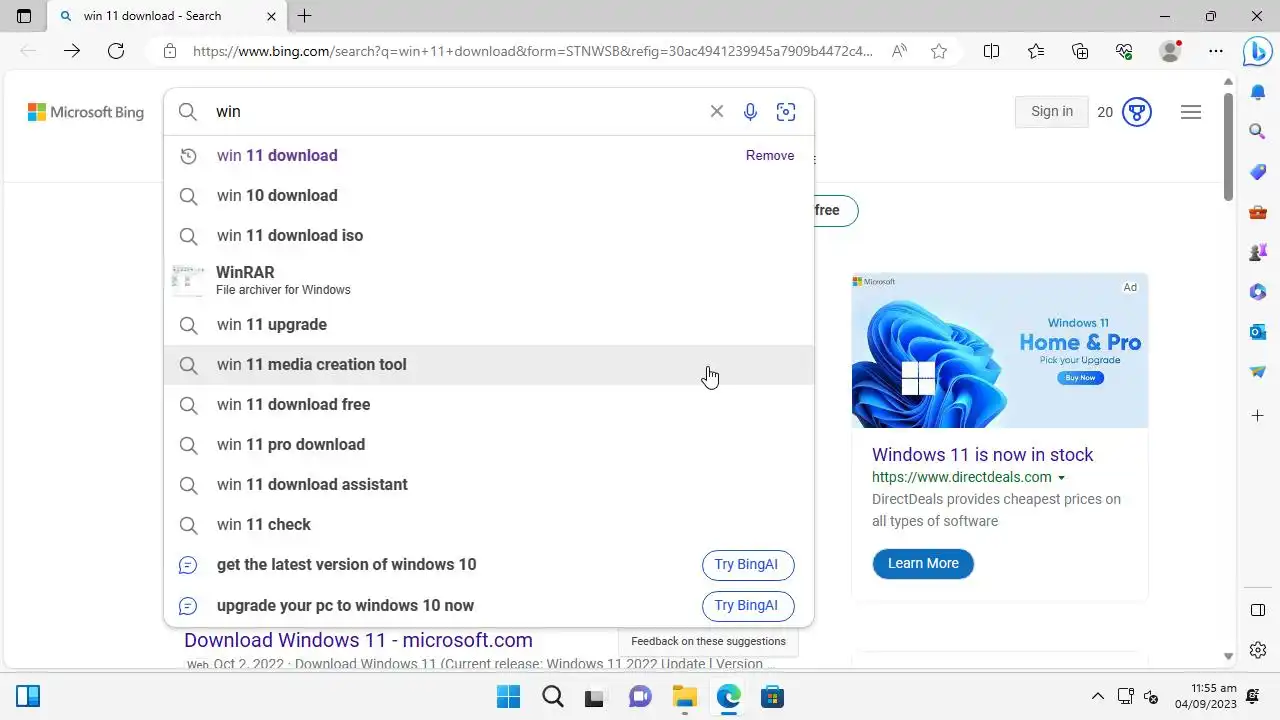Open the Windows 11 Home & Pro ad image
This screenshot has width=1280, height=720.
1000,350
